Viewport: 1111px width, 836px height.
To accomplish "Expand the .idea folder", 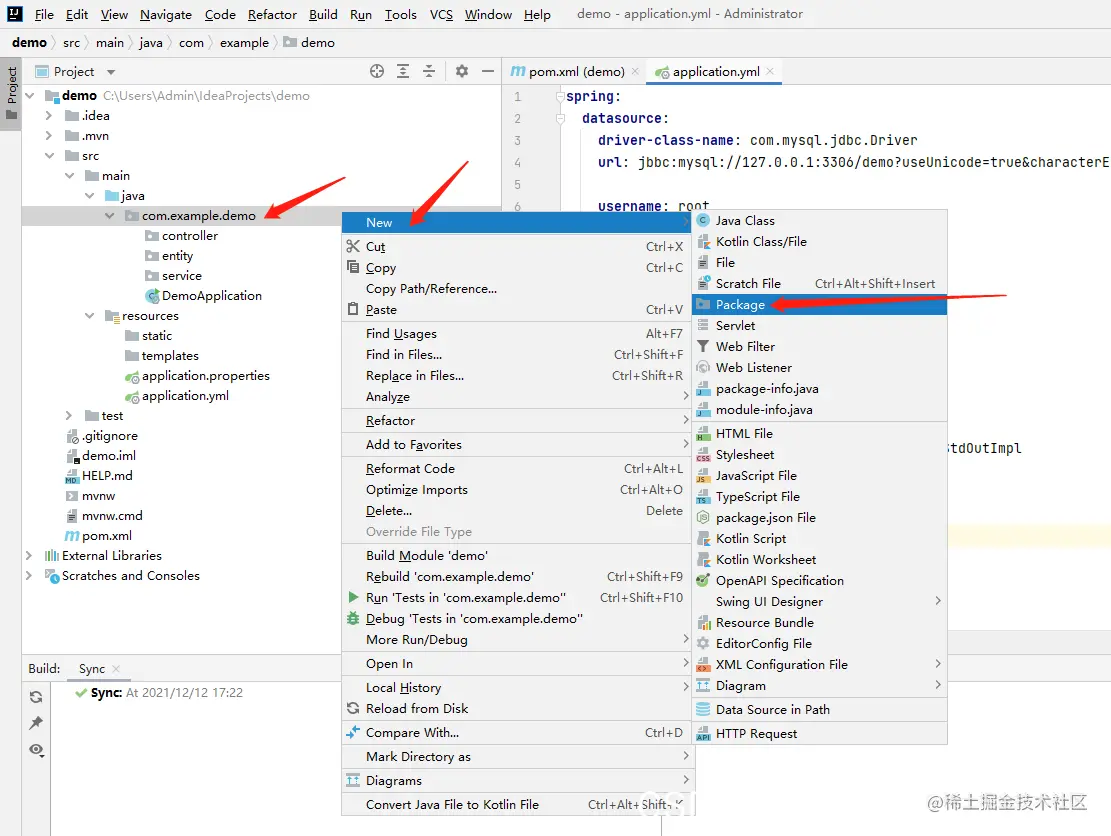I will point(49,115).
